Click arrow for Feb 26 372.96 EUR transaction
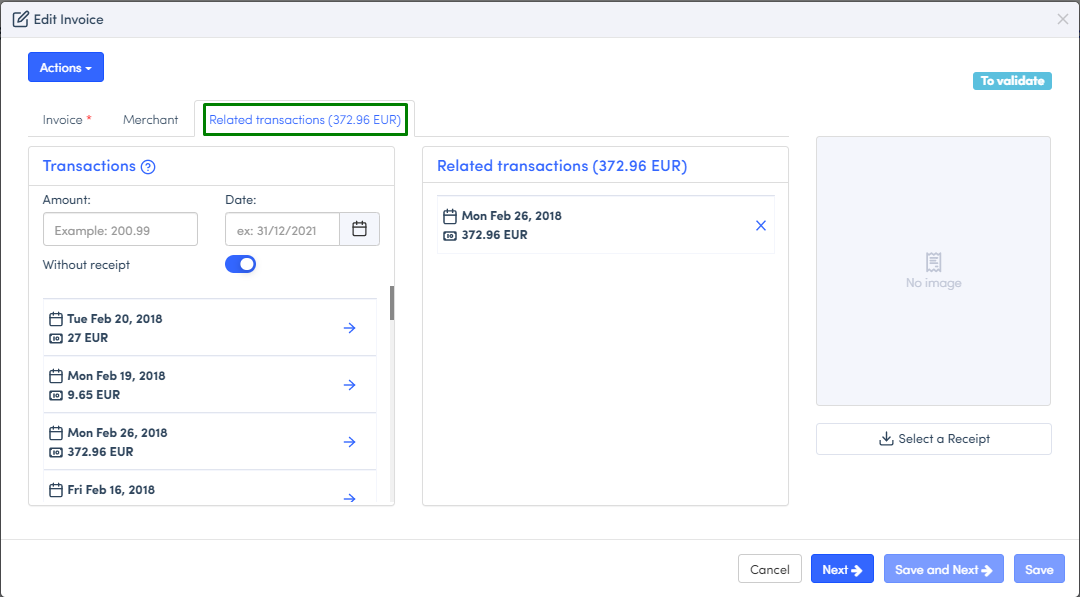The width and height of the screenshot is (1080, 597). (349, 442)
